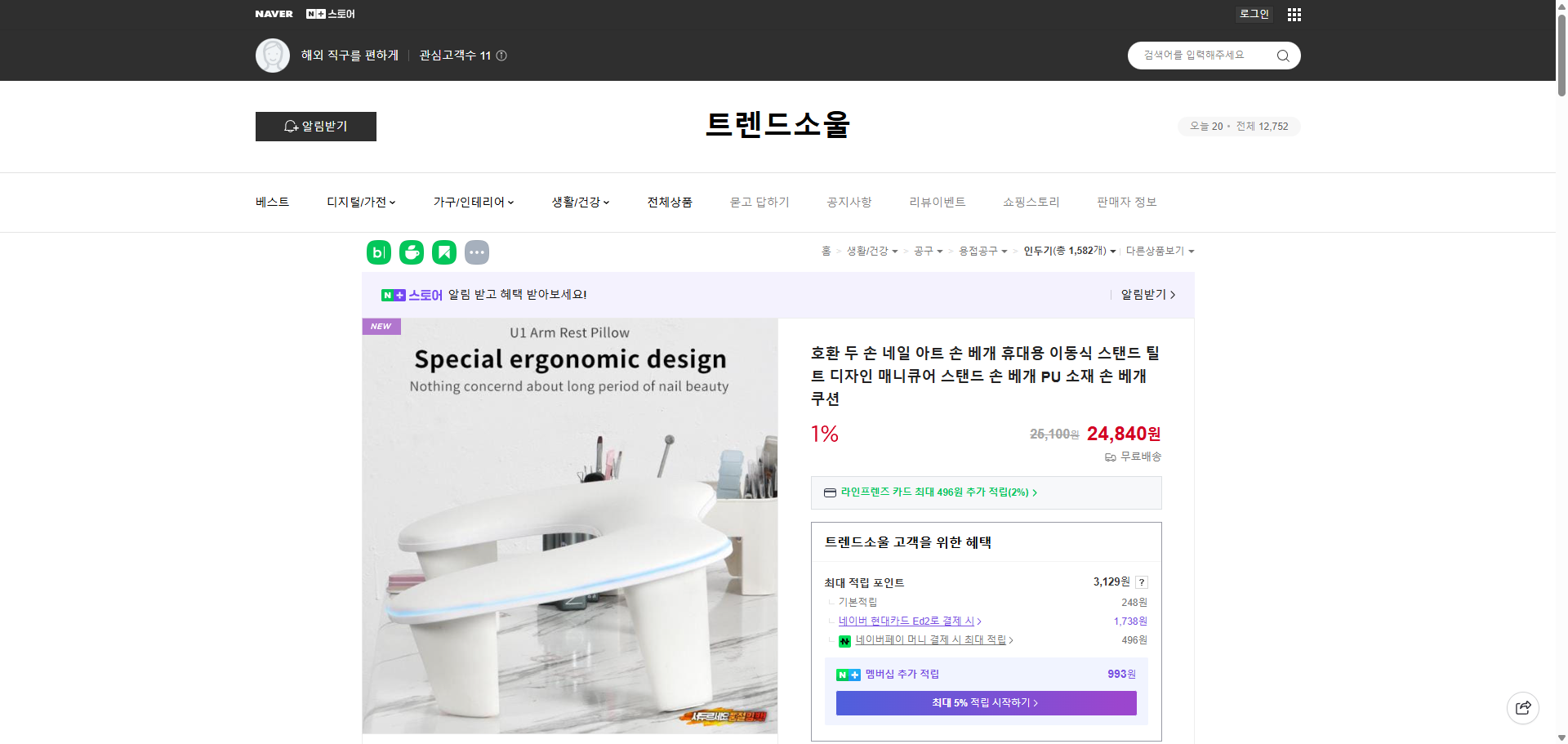This screenshot has height=744, width=1568.
Task: Click the question mark icon next to 3,129원
Action: pyautogui.click(x=1141, y=582)
